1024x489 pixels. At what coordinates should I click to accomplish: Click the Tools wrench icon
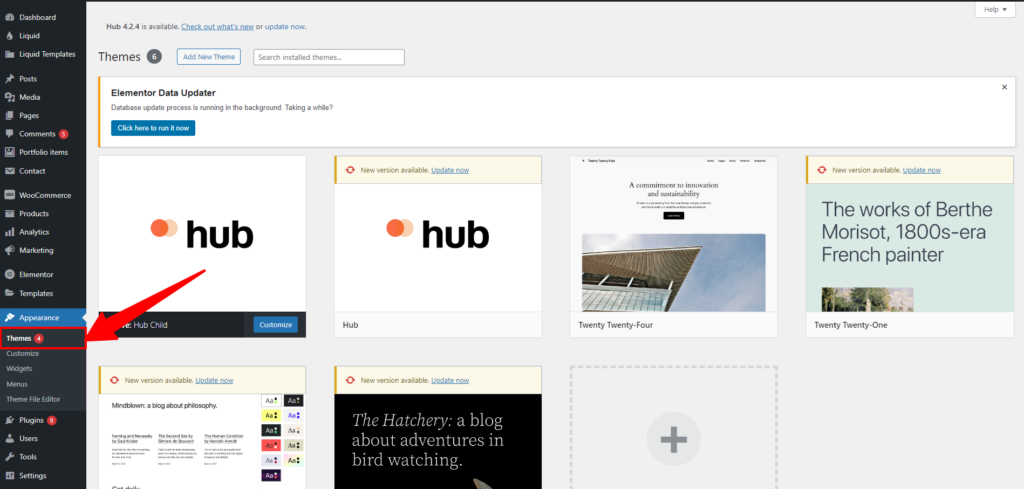coord(9,457)
